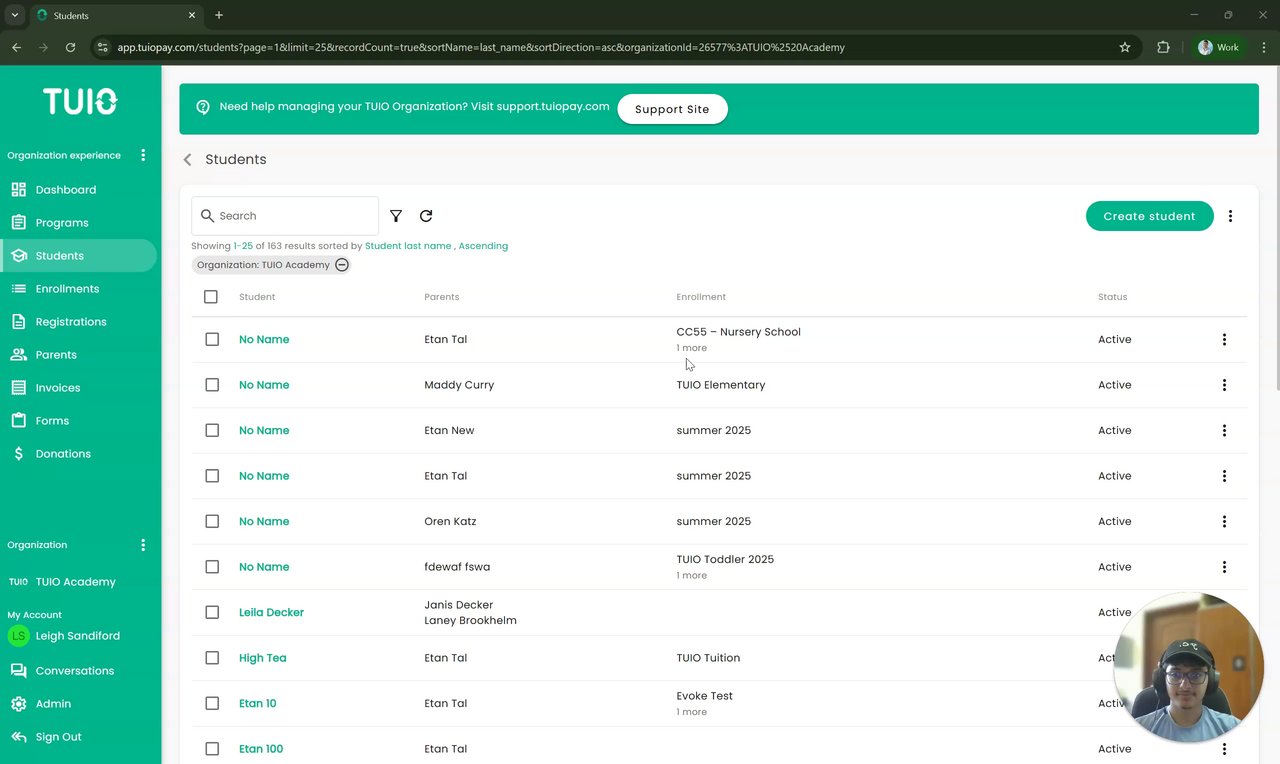Open new browser tab

pyautogui.click(x=219, y=15)
